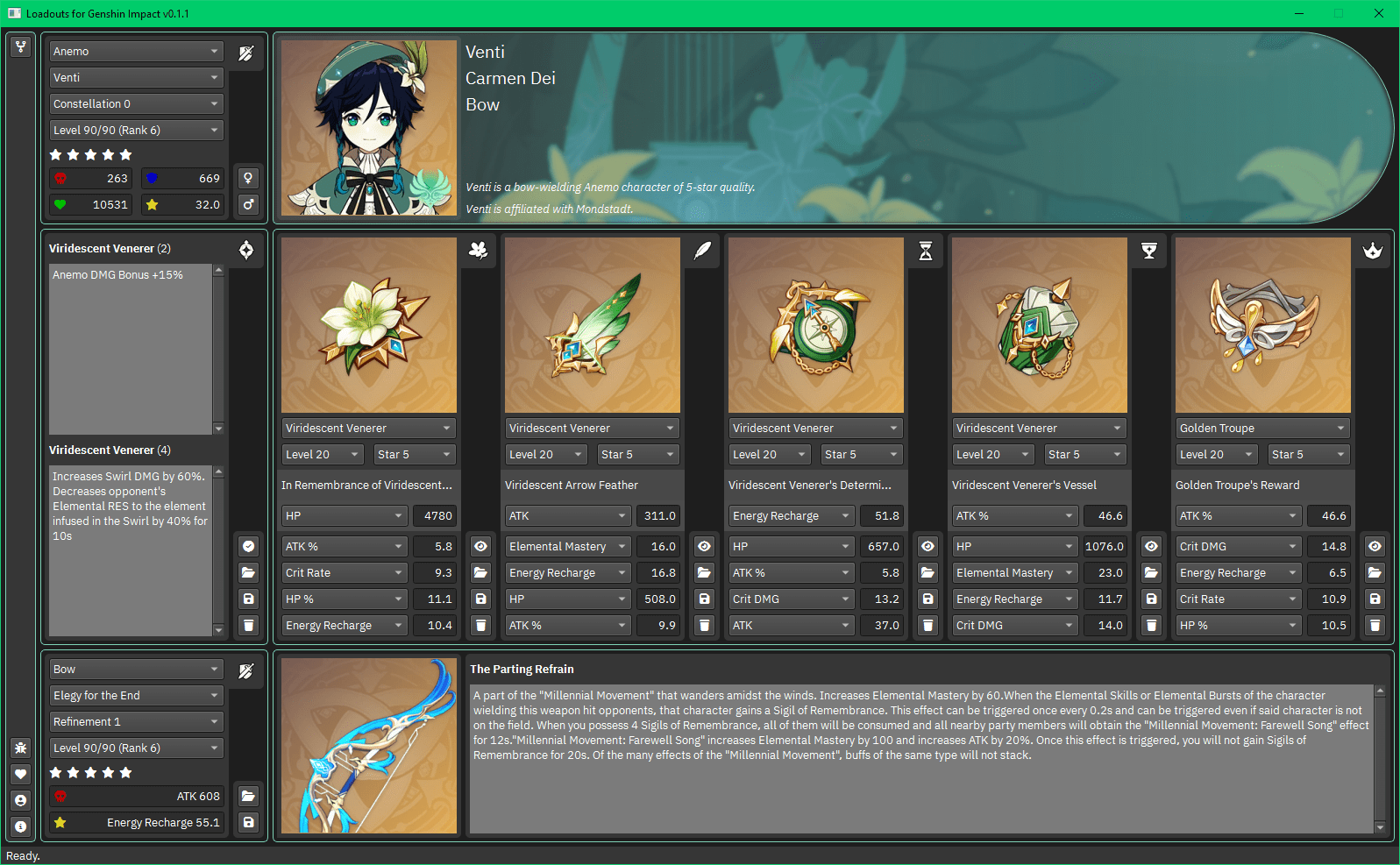Toggle the checkmark circle button above the flower folder
Viewport: 1400px width, 865px height.
249,546
